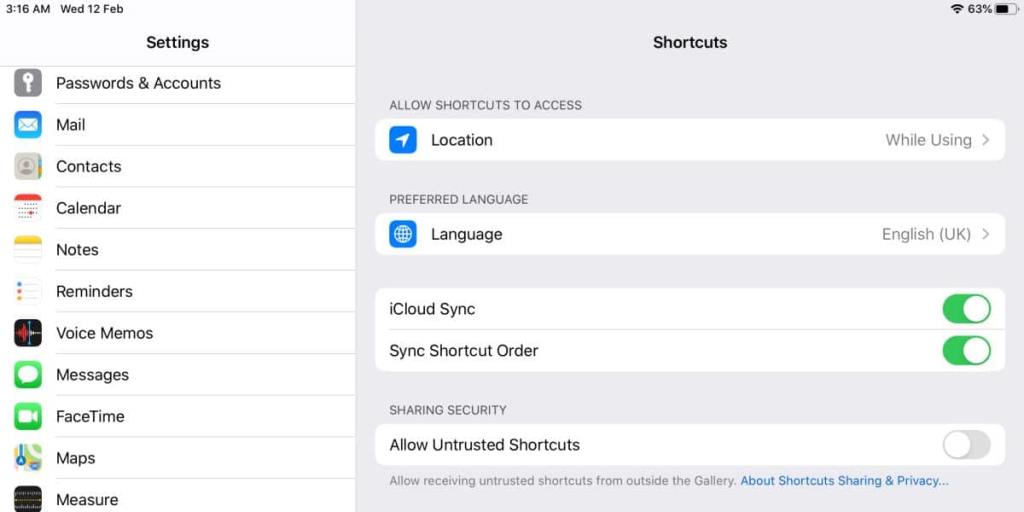Disable the iCloud Sync switch
1024x512 pixels.
click(x=966, y=309)
